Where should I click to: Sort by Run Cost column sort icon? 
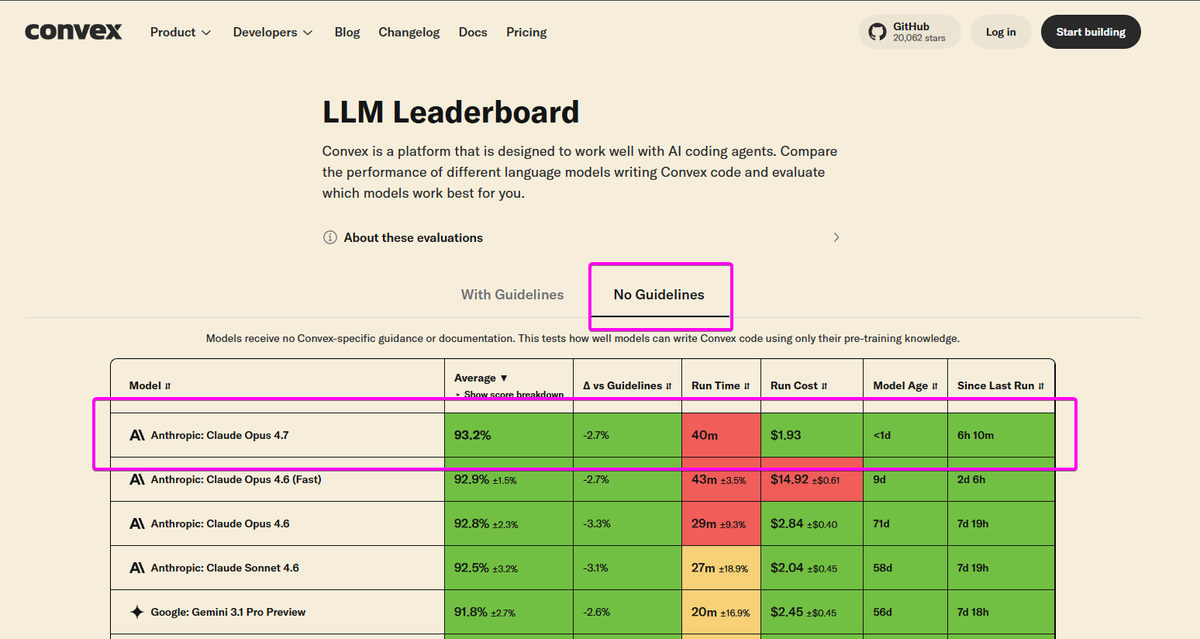click(825, 386)
